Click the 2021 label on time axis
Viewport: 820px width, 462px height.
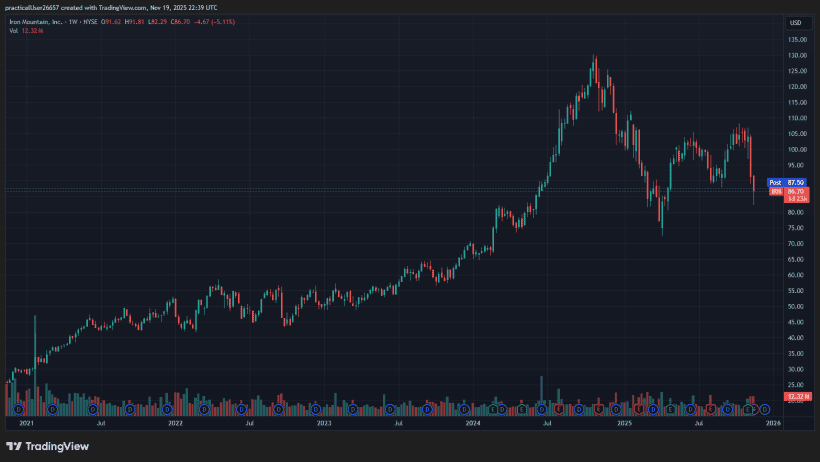pyautogui.click(x=26, y=424)
